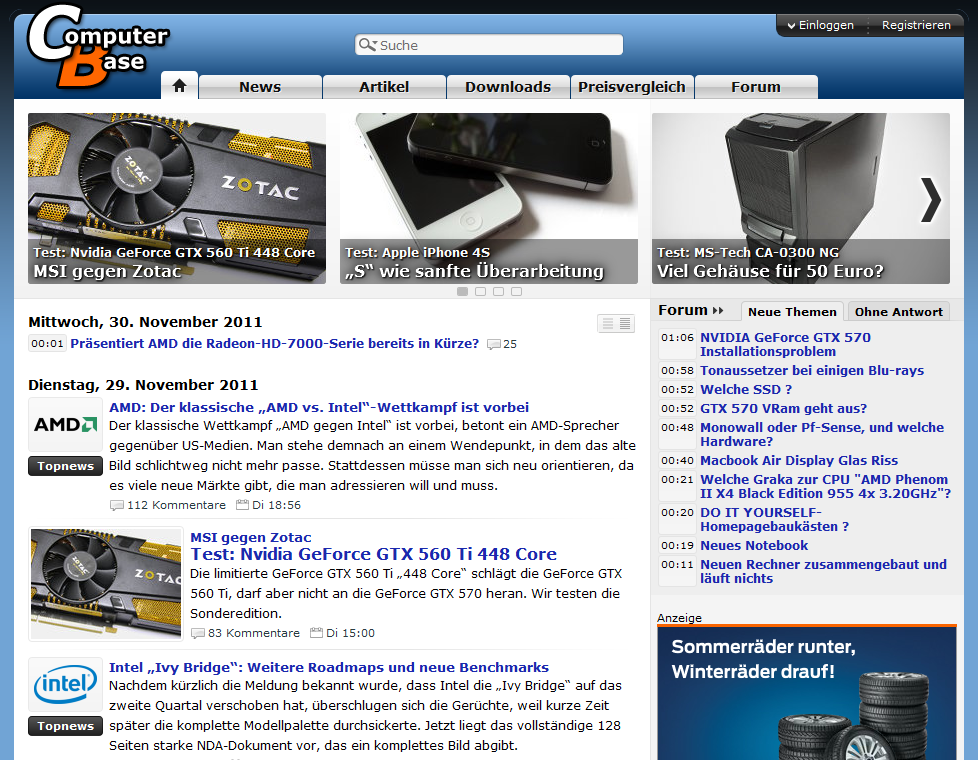Screen dimensions: 978x760
Task: Click the 'Di 18:56' timestamp
Action: click(x=269, y=505)
